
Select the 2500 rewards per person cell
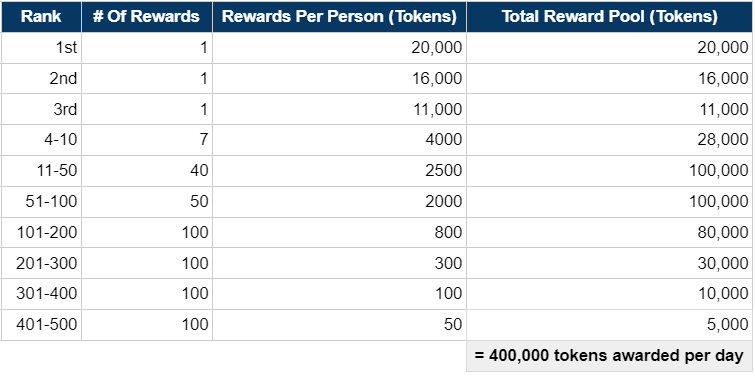pyautogui.click(x=339, y=171)
